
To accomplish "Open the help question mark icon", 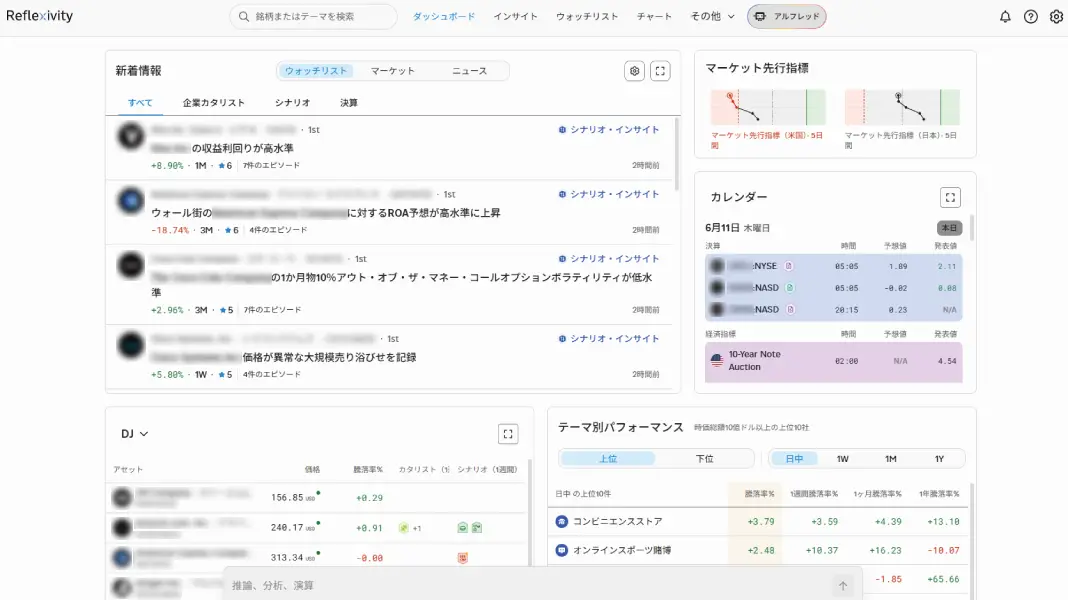I will tap(1031, 16).
